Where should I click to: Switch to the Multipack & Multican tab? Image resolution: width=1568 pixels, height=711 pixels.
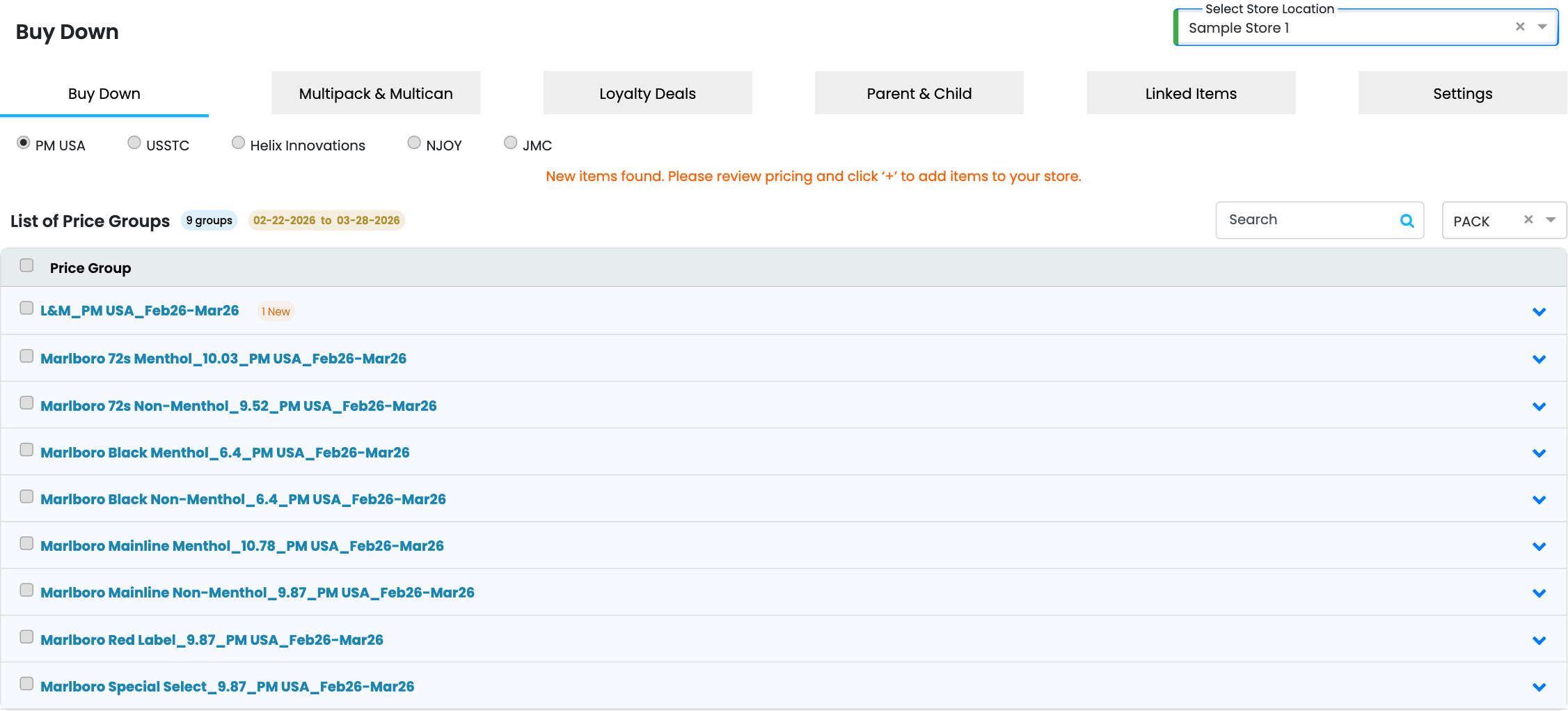coord(376,93)
